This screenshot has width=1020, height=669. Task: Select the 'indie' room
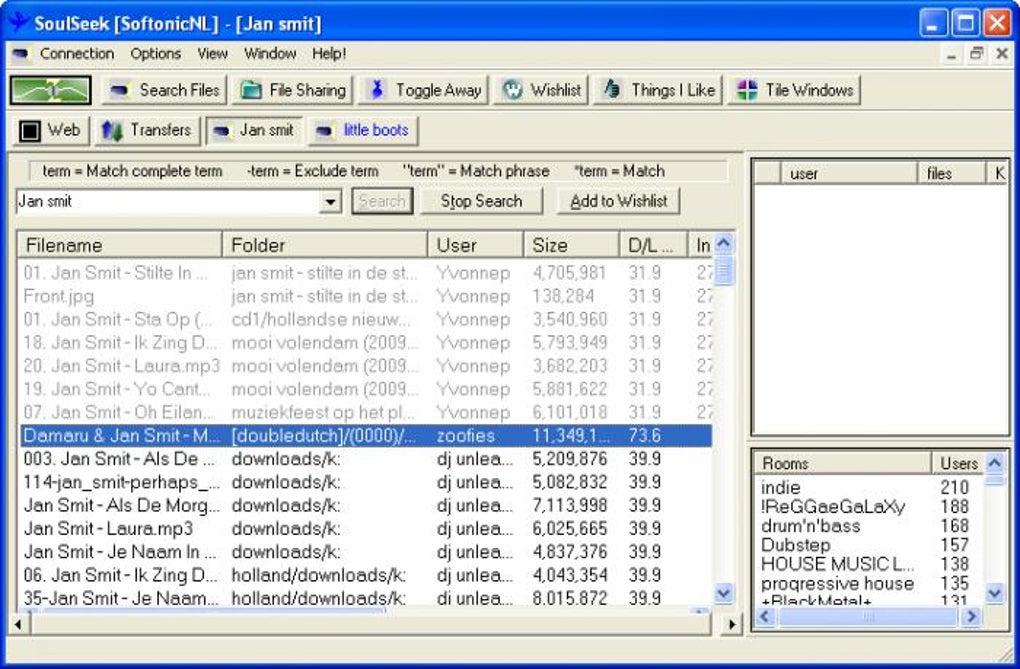pyautogui.click(x=781, y=487)
